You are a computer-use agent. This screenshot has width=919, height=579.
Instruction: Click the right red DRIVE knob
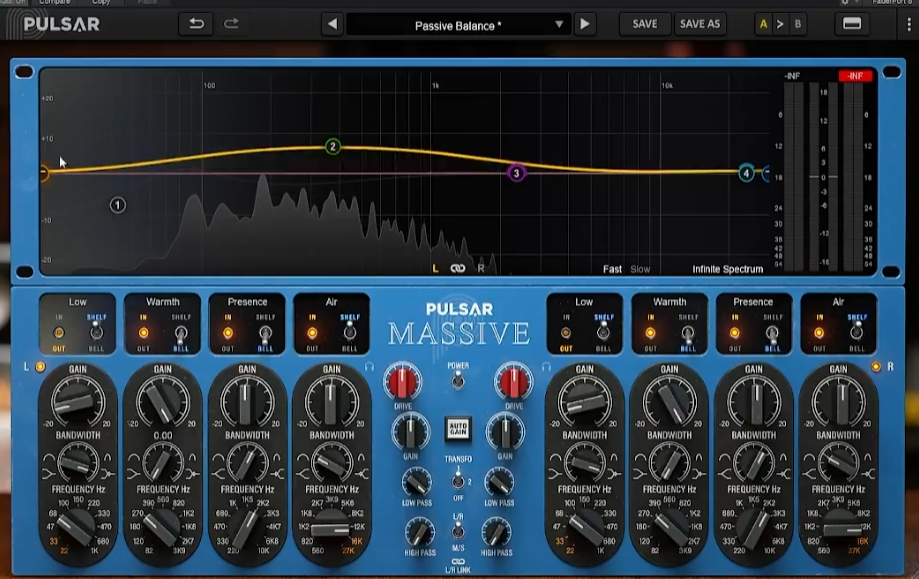pos(513,382)
